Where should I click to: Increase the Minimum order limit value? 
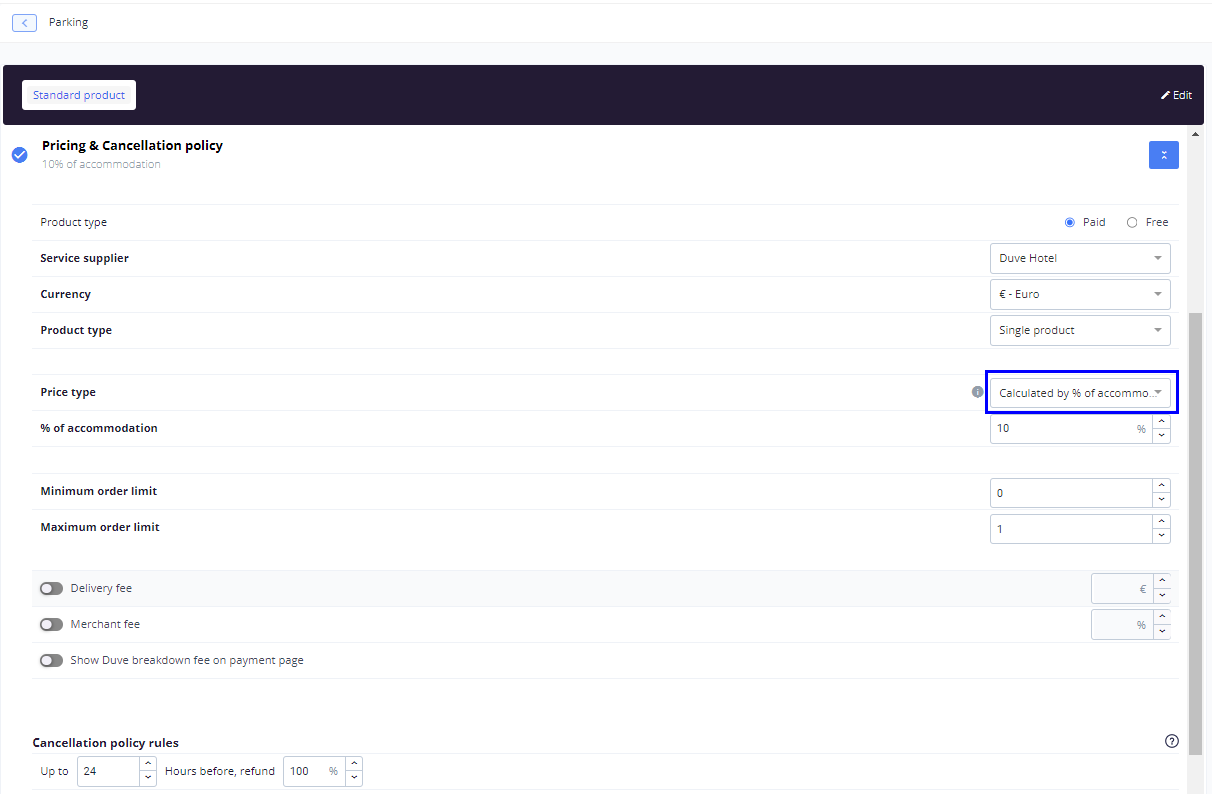click(1161, 486)
